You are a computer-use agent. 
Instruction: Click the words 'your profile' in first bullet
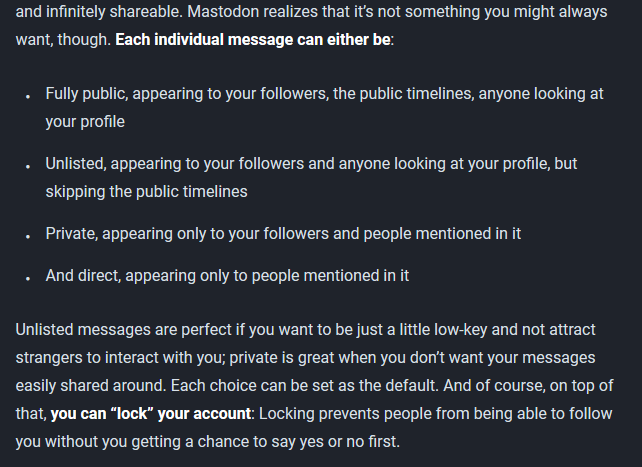pyautogui.click(x=85, y=122)
